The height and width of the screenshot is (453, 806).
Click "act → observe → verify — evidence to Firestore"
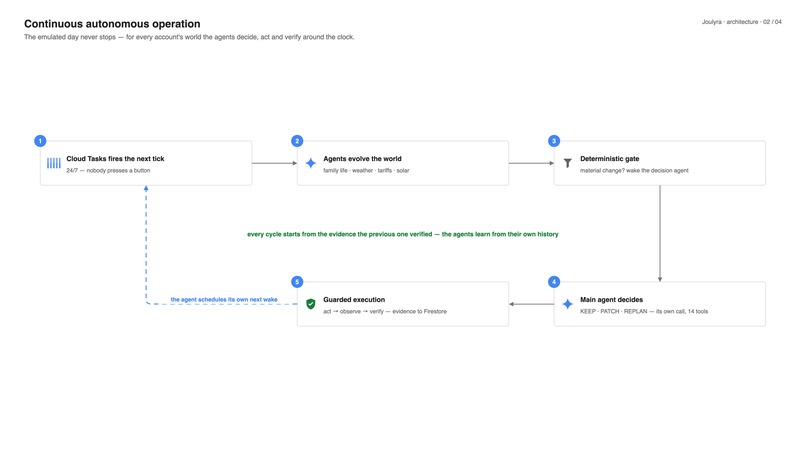[x=385, y=311]
